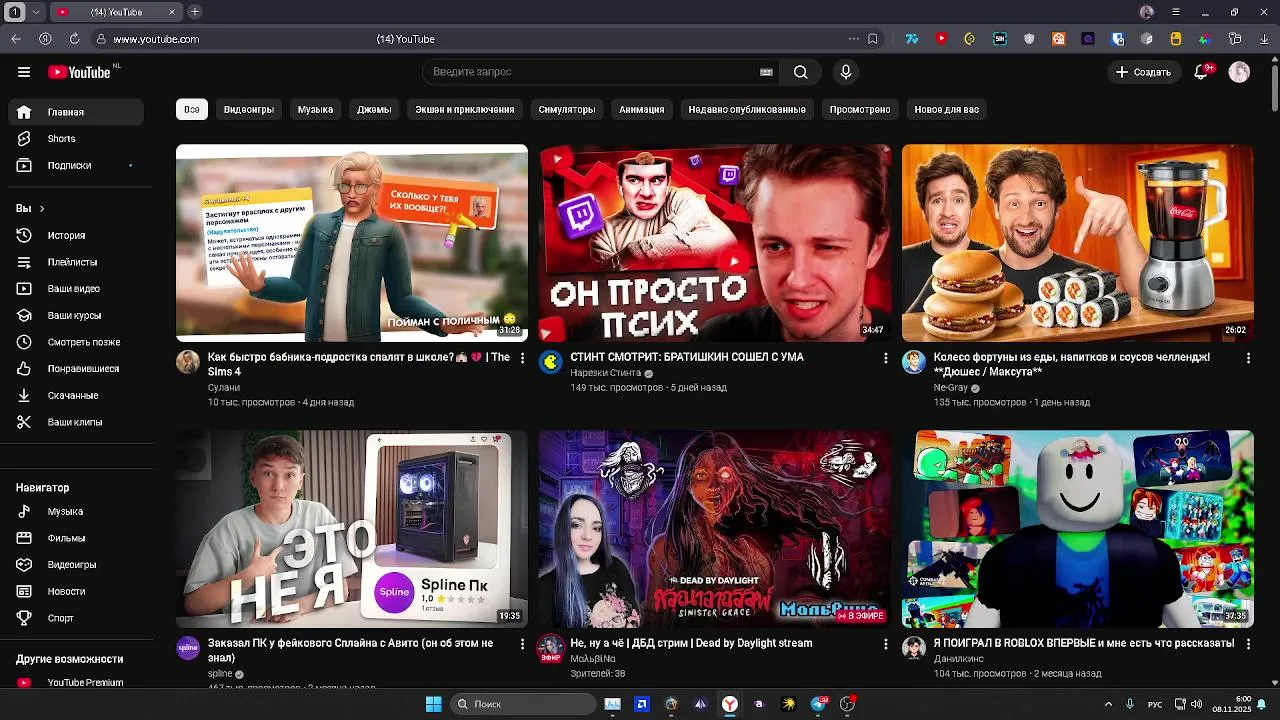Open more options for Колесо фортуны video
1280x720 pixels.
pos(1248,358)
